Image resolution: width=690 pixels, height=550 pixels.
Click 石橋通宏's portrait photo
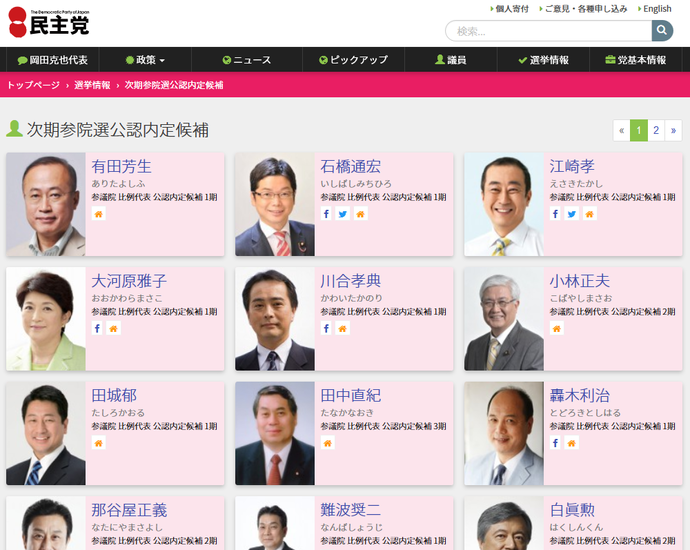[275, 205]
